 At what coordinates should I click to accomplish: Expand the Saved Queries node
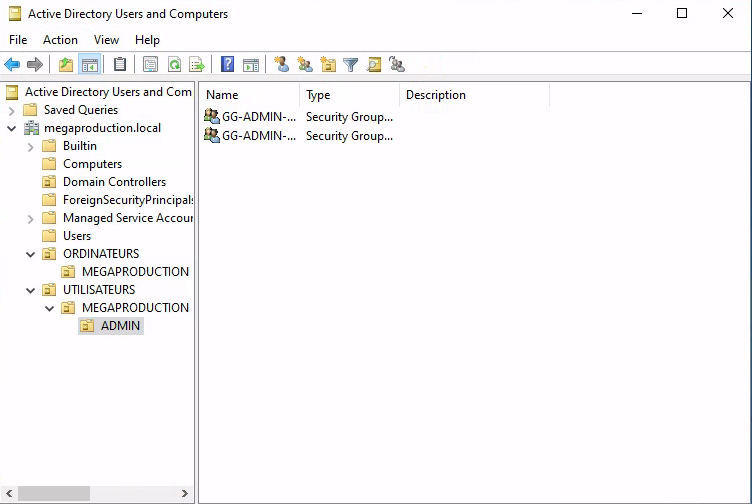(12, 110)
